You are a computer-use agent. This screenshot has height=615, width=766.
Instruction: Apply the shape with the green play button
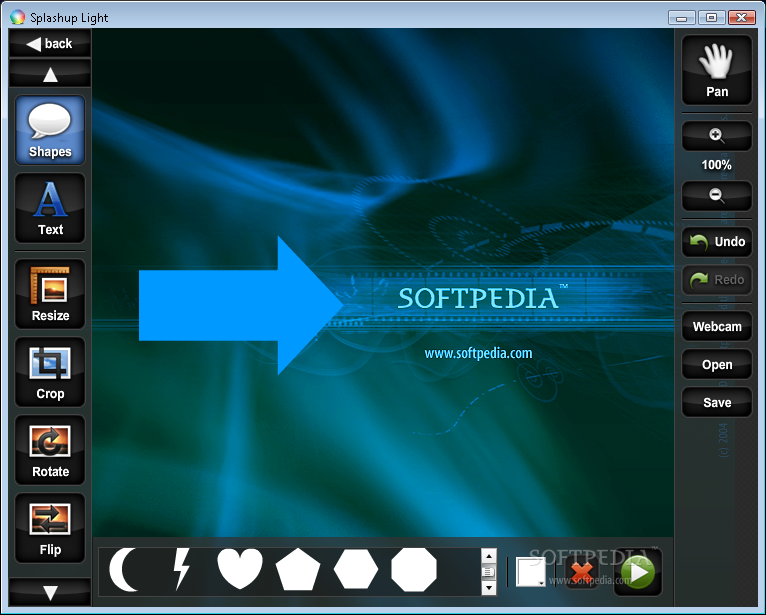point(638,573)
